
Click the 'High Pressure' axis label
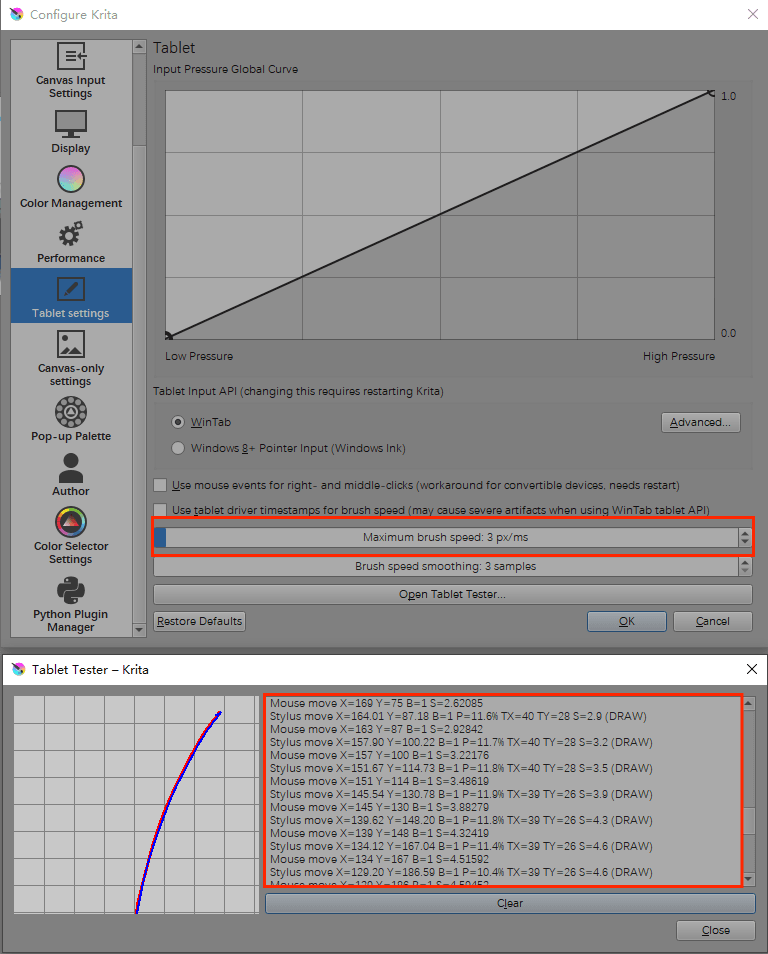coord(679,356)
